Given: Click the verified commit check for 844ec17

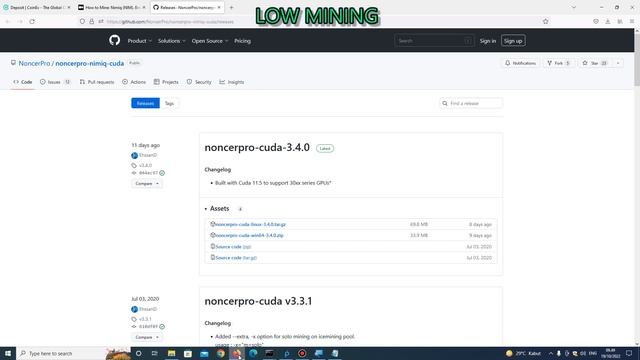Looking at the screenshot, I should pyautogui.click(x=162, y=173).
